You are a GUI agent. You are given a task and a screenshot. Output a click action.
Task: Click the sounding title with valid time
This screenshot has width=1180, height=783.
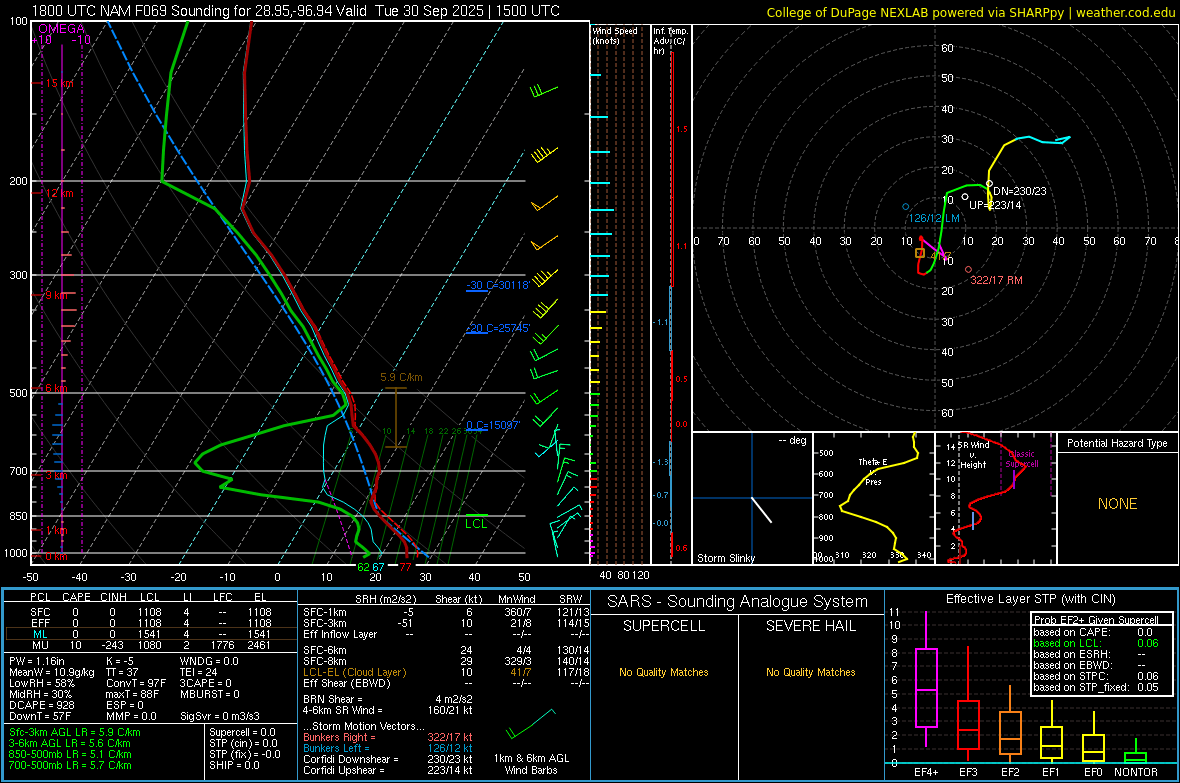pos(296,11)
